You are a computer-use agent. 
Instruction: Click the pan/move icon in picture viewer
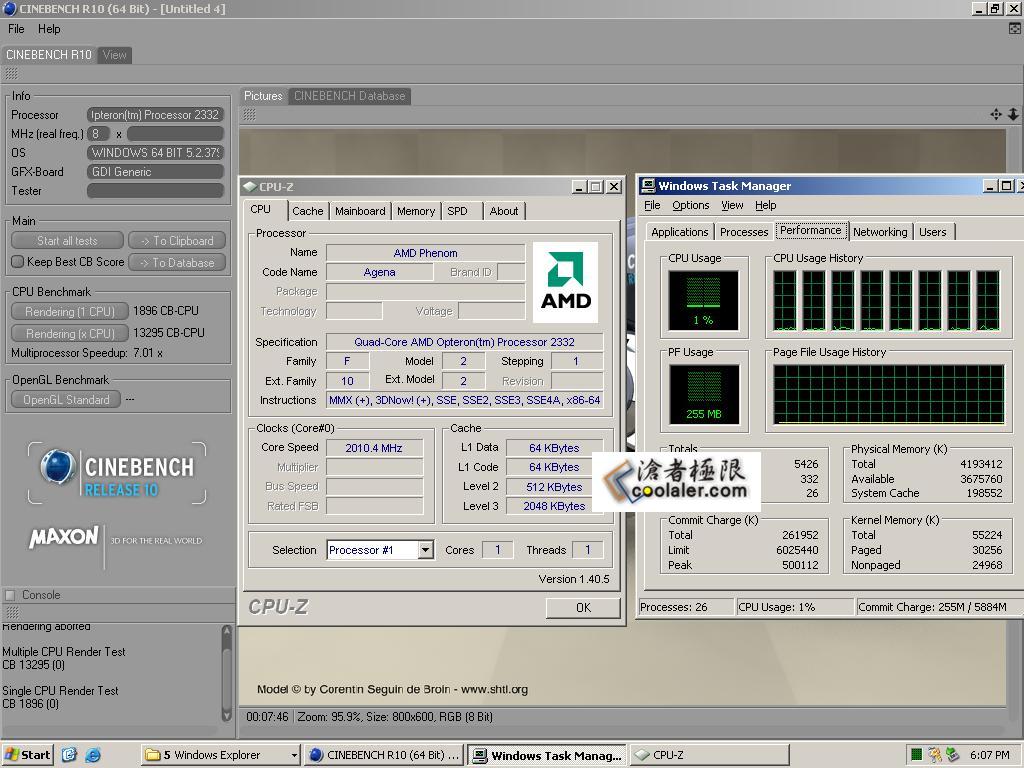(996, 115)
